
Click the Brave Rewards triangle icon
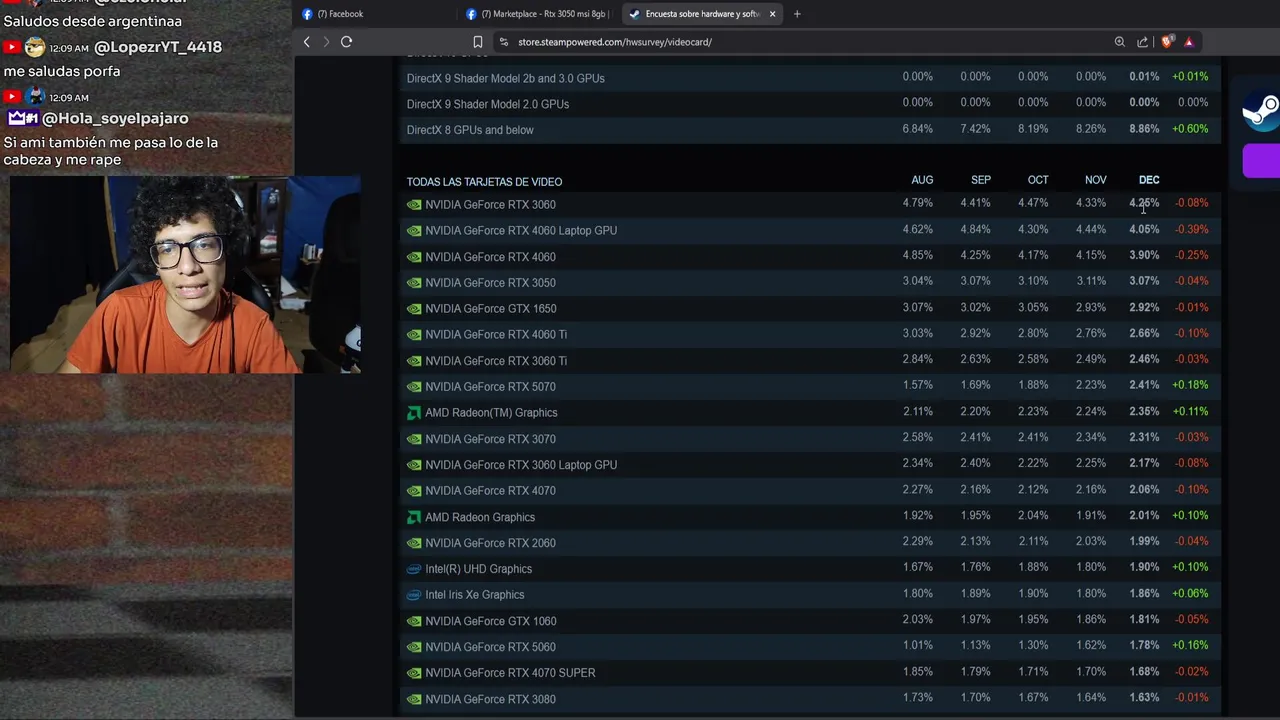pos(1189,42)
